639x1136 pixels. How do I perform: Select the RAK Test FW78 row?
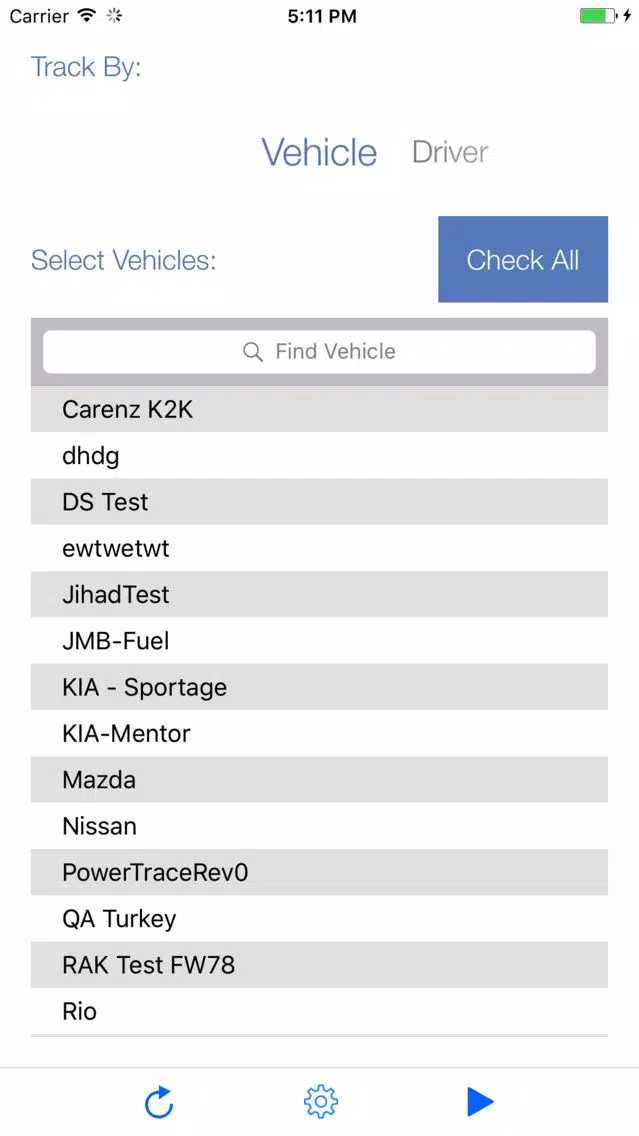320,965
